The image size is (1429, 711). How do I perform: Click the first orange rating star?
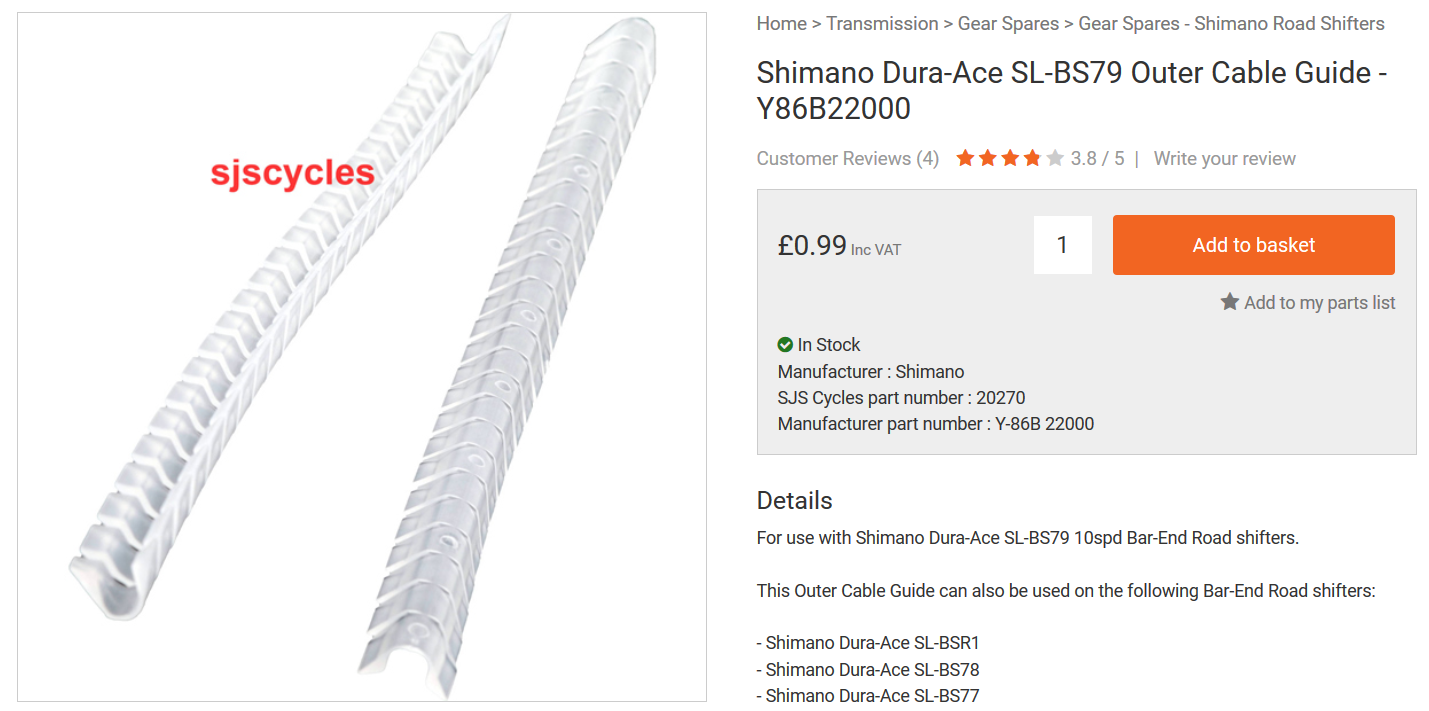tap(965, 158)
